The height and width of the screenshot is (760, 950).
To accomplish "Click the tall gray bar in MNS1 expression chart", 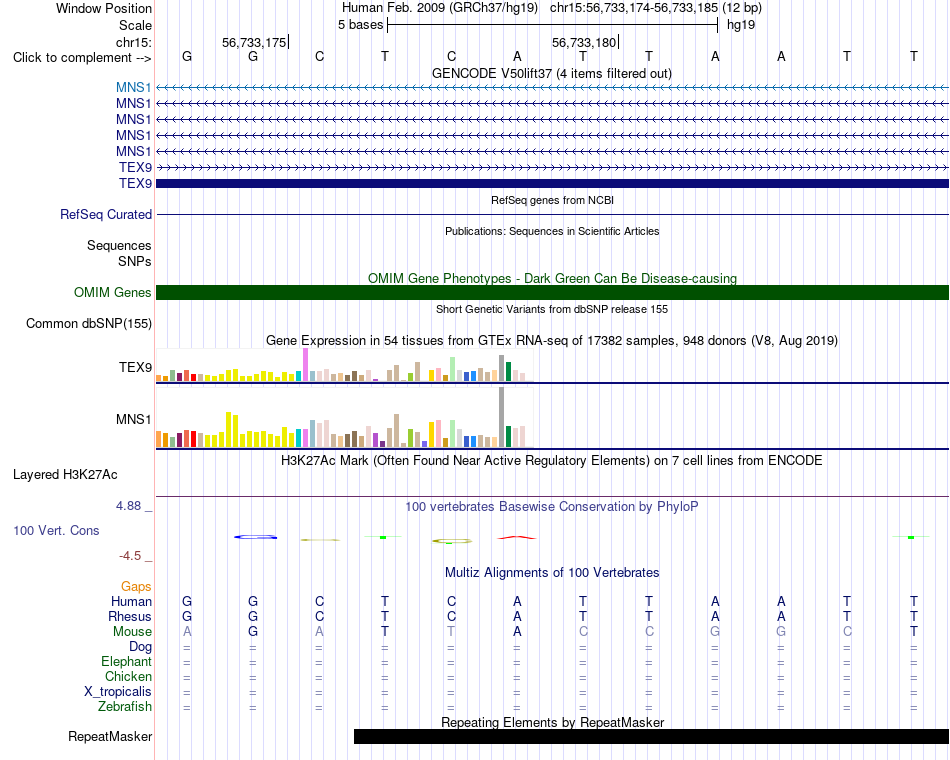I will pyautogui.click(x=502, y=417).
